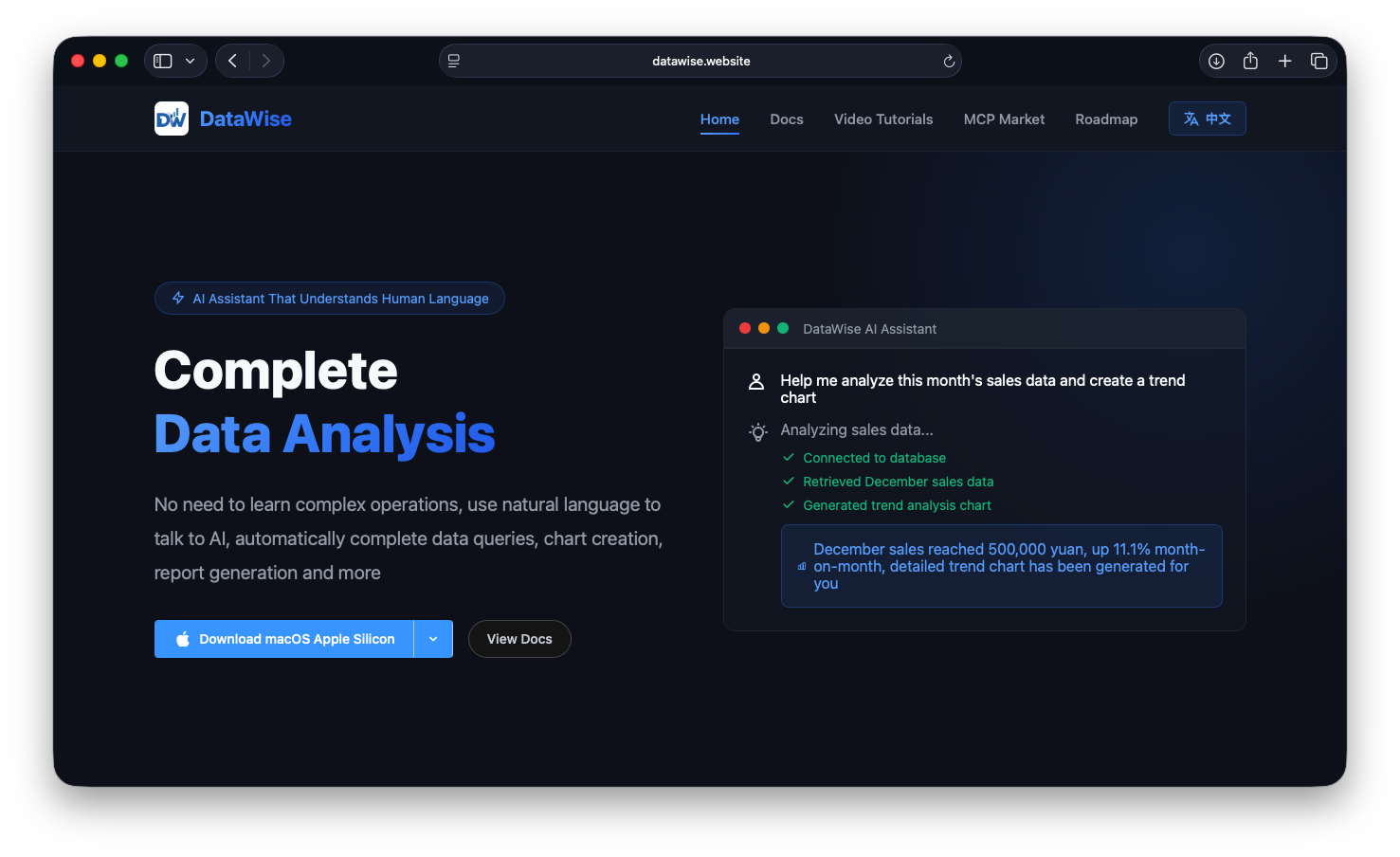
Task: Click the checkmark beside Generated trend analysis chart
Action: click(789, 504)
